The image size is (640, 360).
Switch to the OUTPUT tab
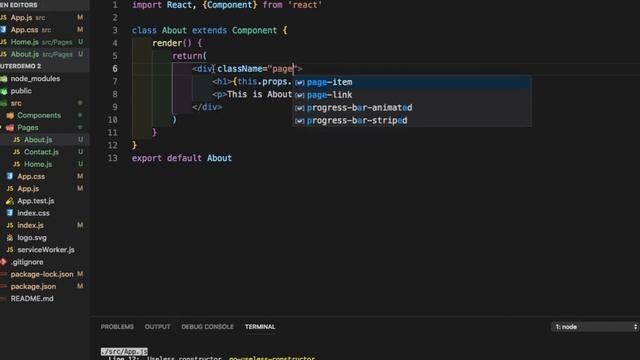[158, 327]
